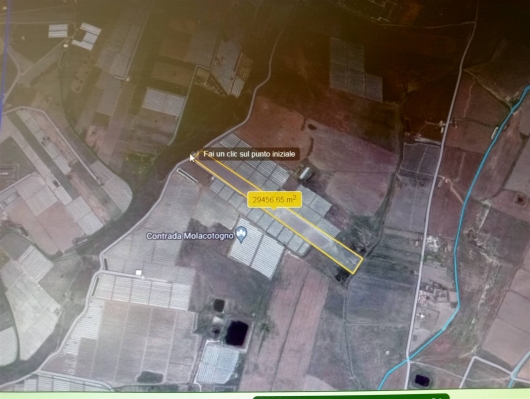The height and width of the screenshot is (399, 530).
Task: Click the 'Fai un clic sul punto iniziale' tooltip
Action: coord(249,154)
